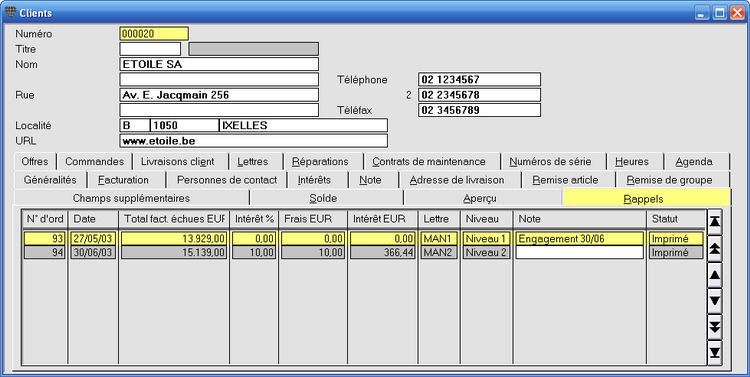This screenshot has width=750, height=377.
Task: Click the total cell 15.139,00
Action: (x=174, y=253)
